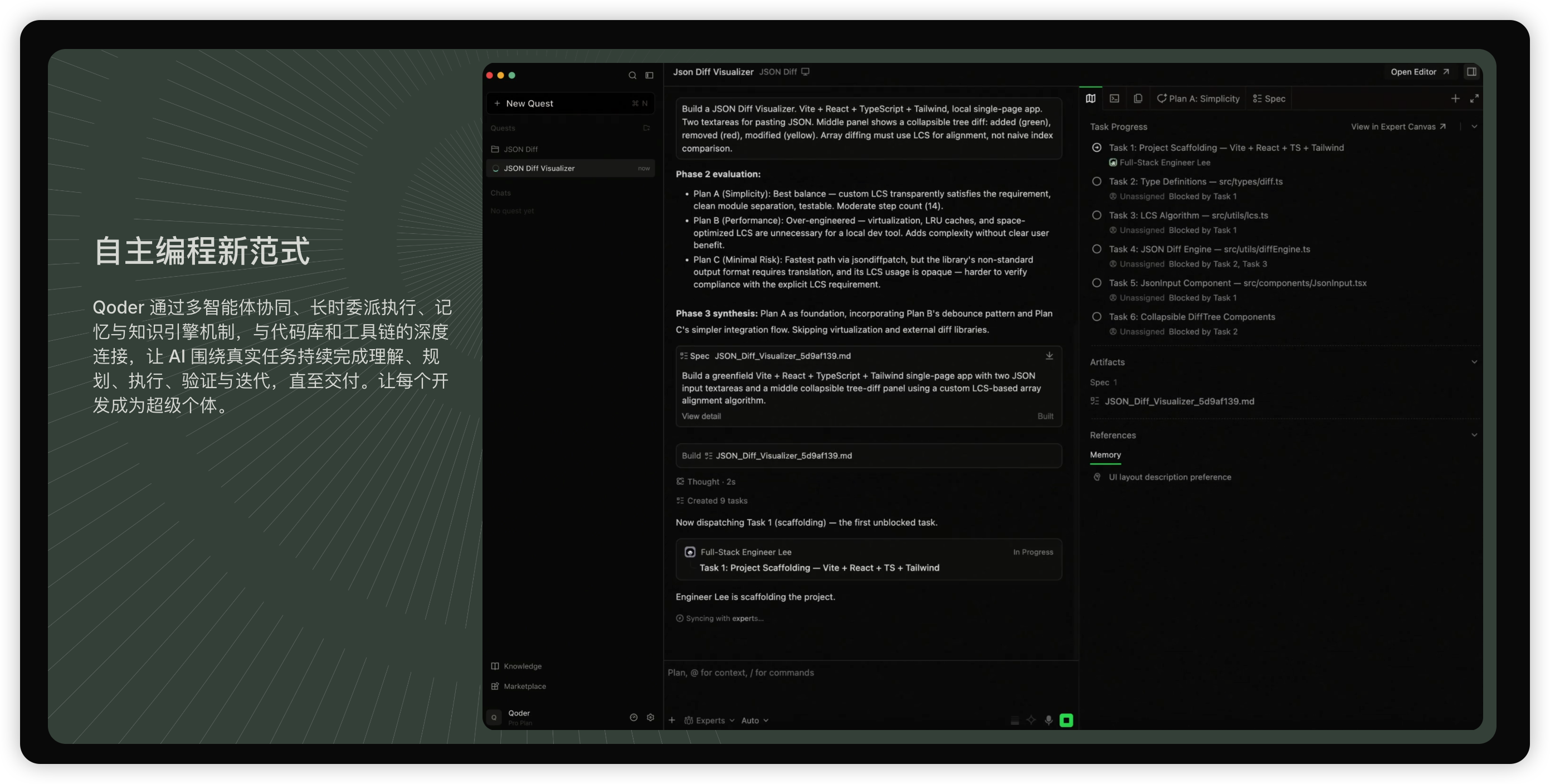This screenshot has height=784, width=1550.
Task: Stop the run with green stop button
Action: [x=1066, y=721]
